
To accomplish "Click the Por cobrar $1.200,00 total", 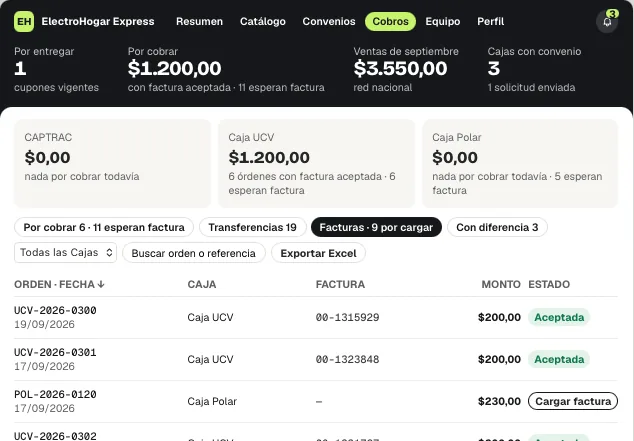I will pyautogui.click(x=175, y=68).
